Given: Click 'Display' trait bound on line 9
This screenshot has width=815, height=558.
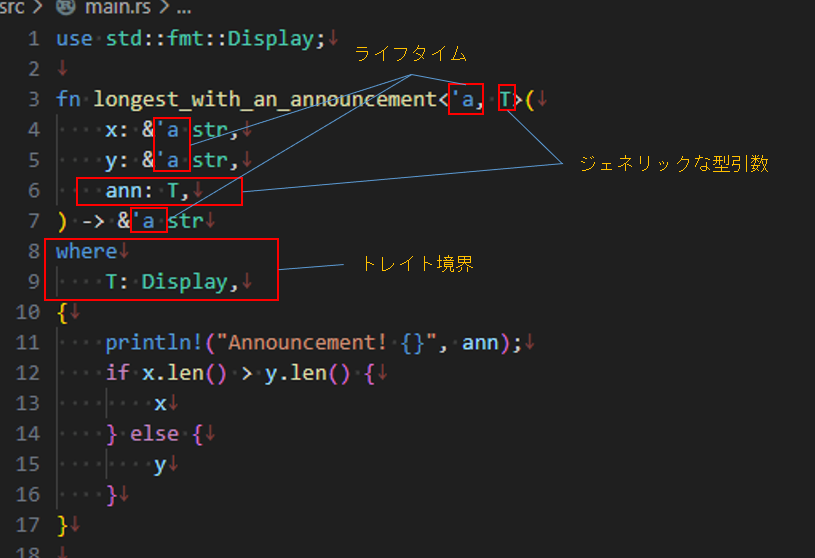Looking at the screenshot, I should coord(185,282).
